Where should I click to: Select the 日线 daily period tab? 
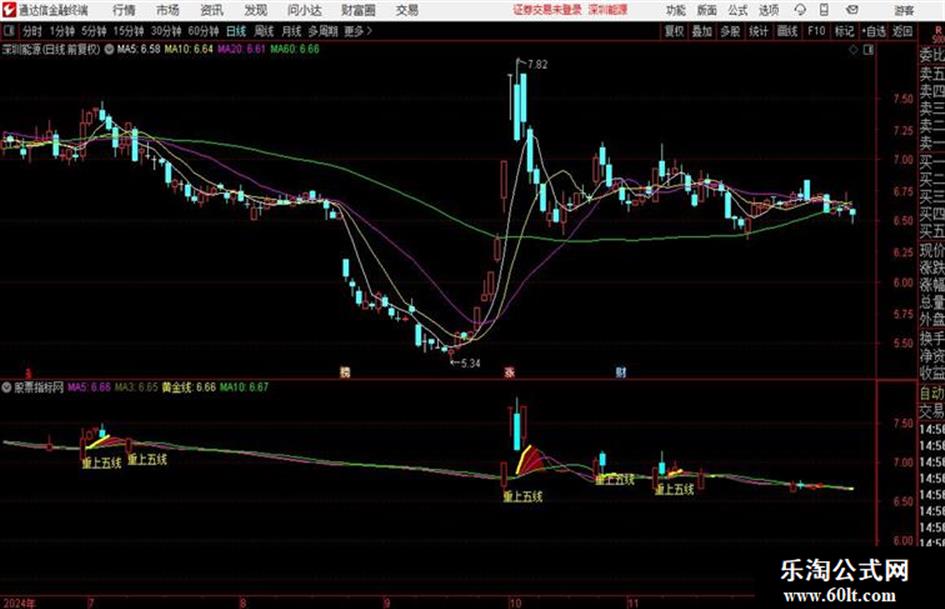point(236,31)
